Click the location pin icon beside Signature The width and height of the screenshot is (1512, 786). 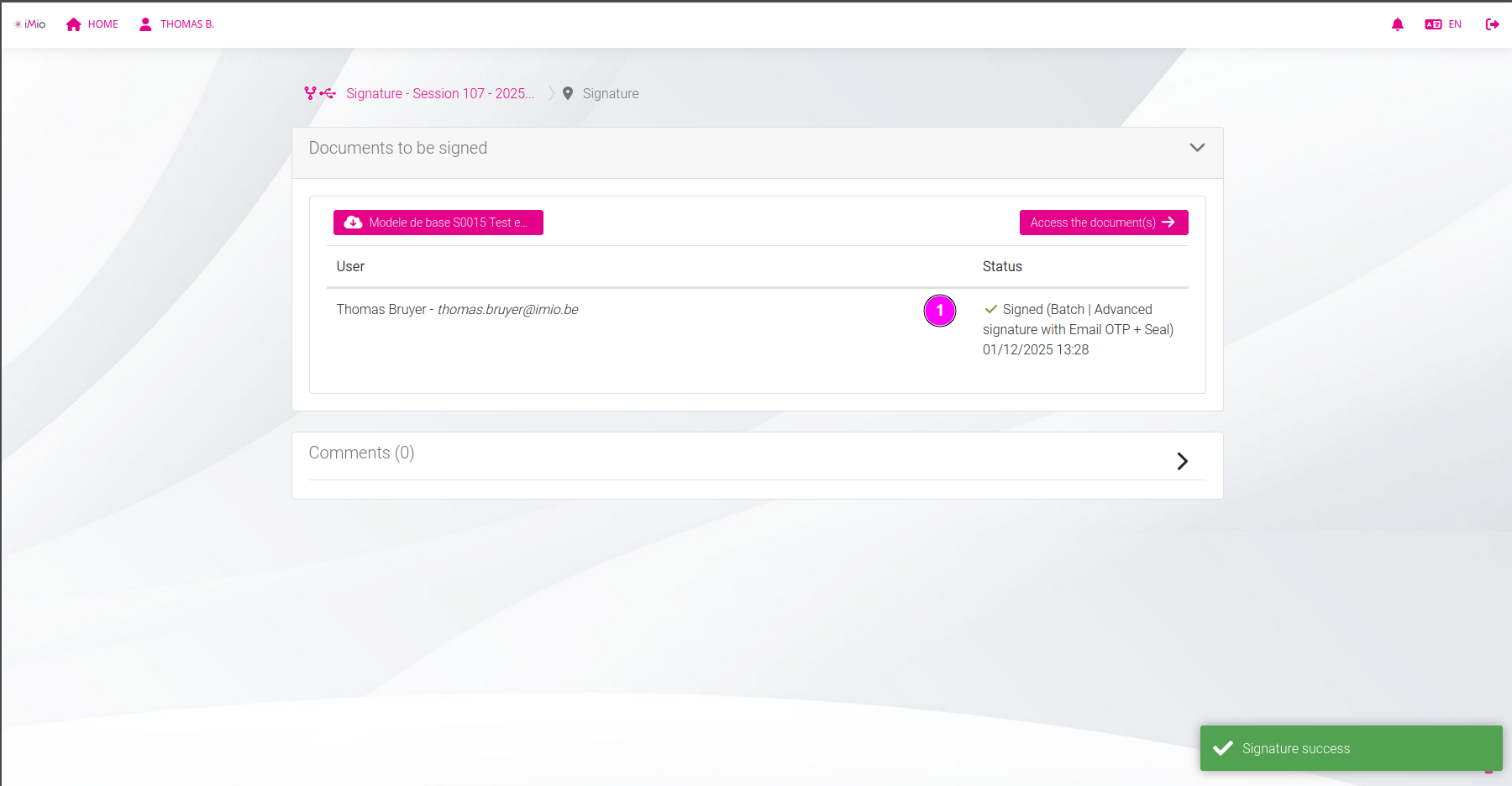[x=568, y=93]
